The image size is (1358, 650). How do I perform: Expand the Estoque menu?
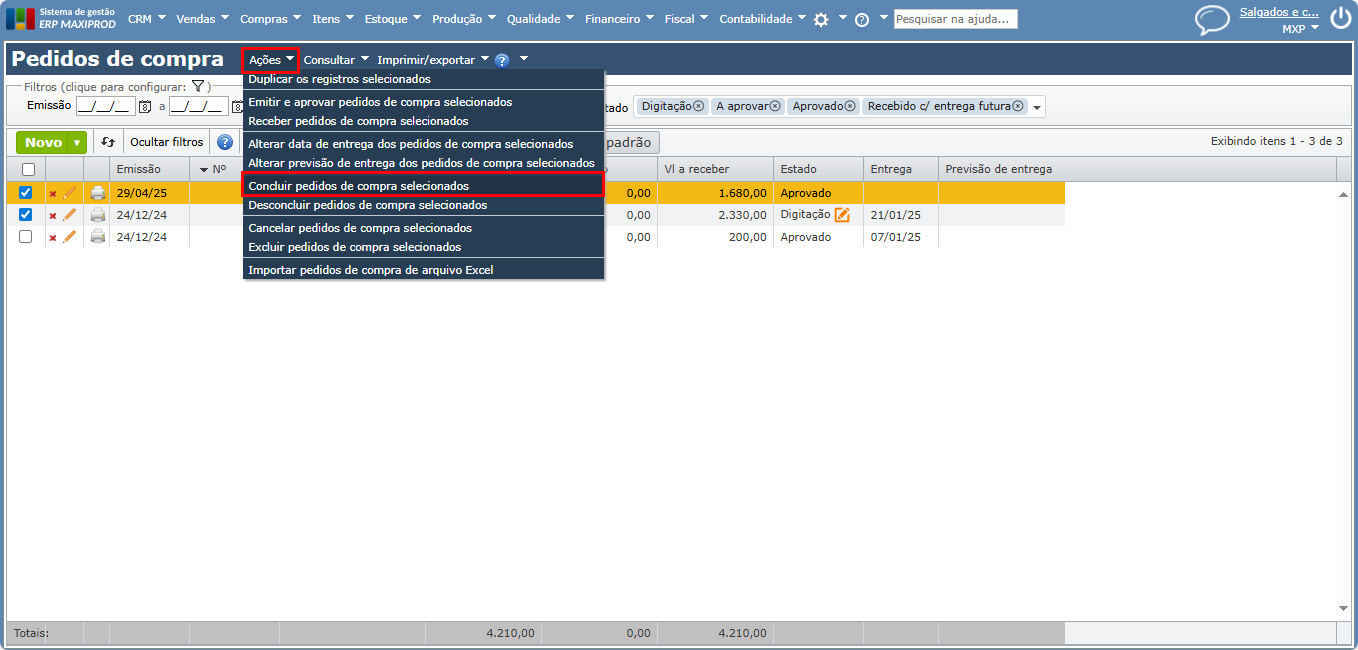point(393,19)
